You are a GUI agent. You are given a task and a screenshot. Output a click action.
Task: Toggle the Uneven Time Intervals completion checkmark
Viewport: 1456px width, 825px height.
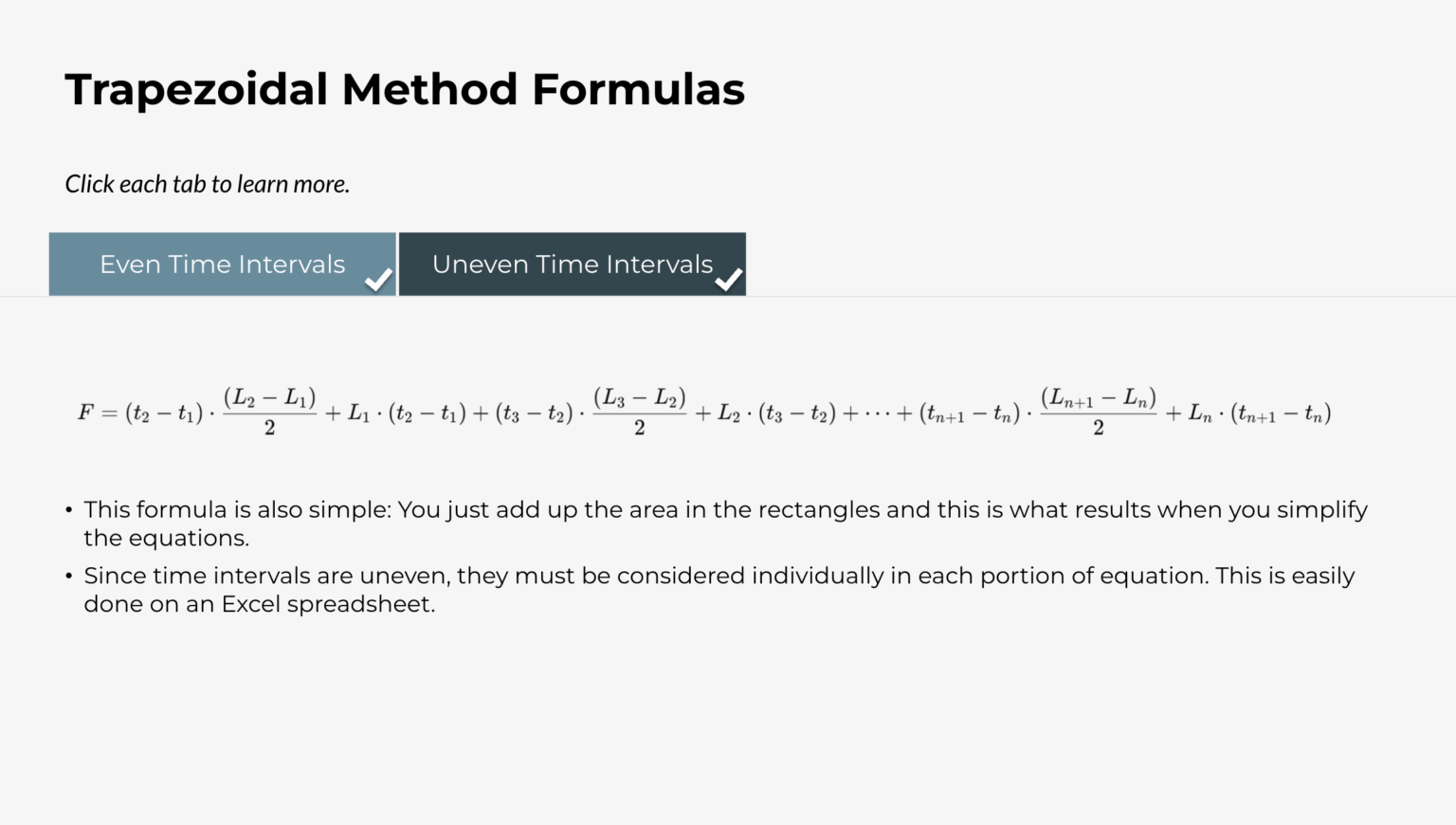729,278
